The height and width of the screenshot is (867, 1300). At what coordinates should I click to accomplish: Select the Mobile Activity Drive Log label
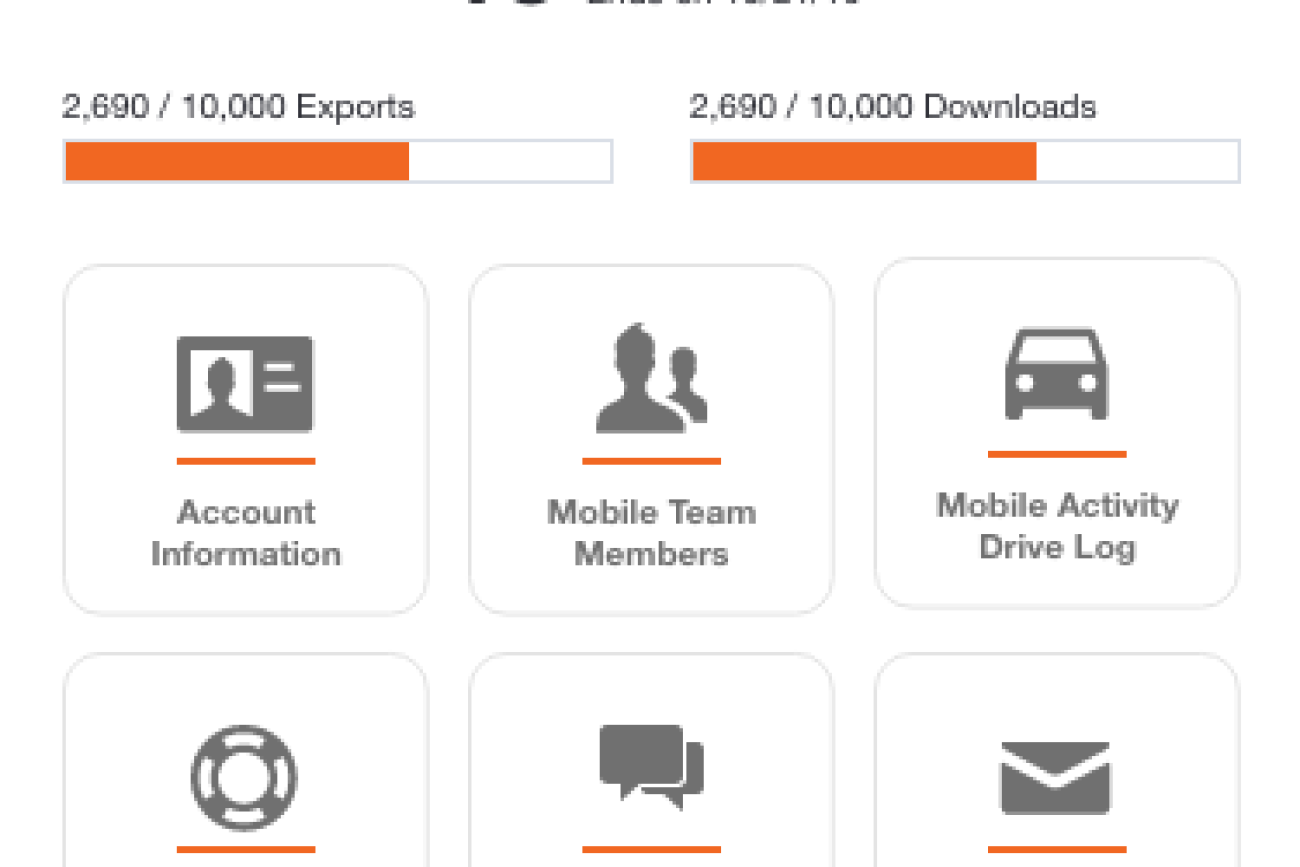point(1057,526)
